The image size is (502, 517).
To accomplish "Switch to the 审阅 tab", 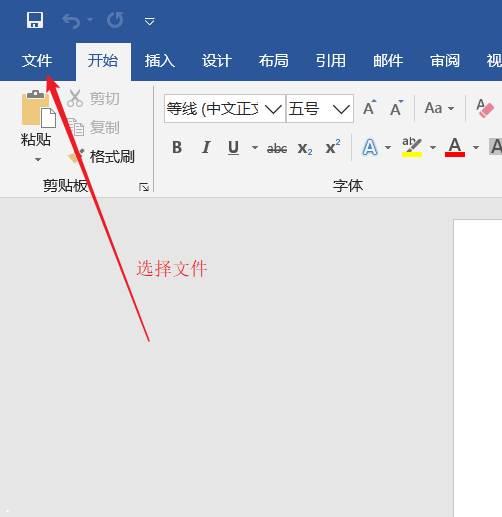I will coord(445,61).
